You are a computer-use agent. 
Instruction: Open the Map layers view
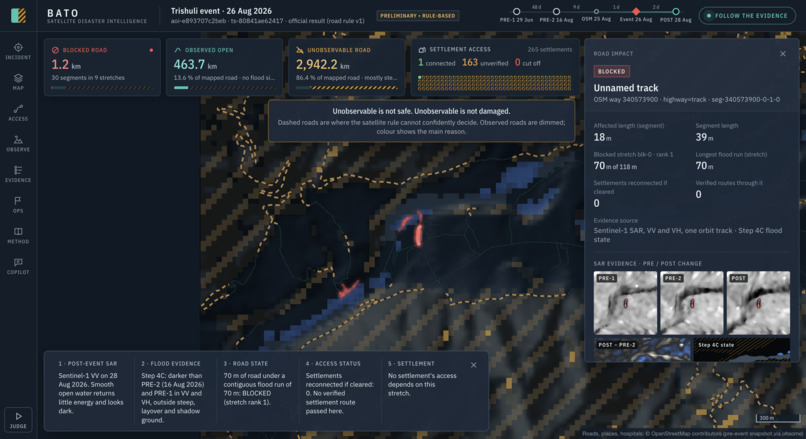coord(18,82)
